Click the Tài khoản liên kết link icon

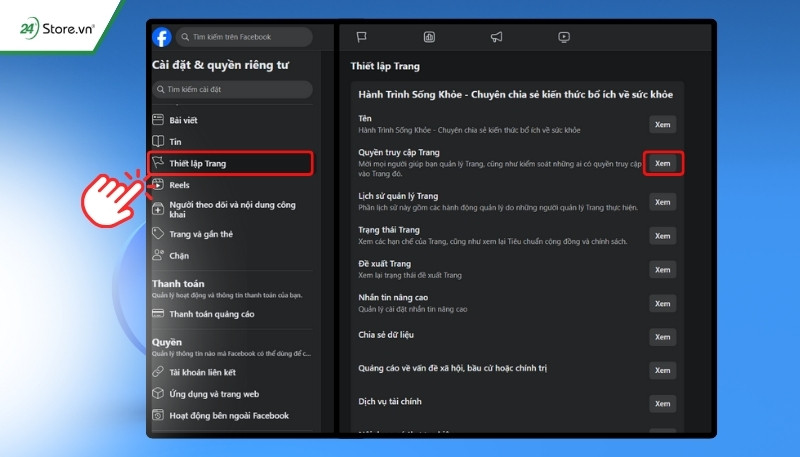[158, 372]
